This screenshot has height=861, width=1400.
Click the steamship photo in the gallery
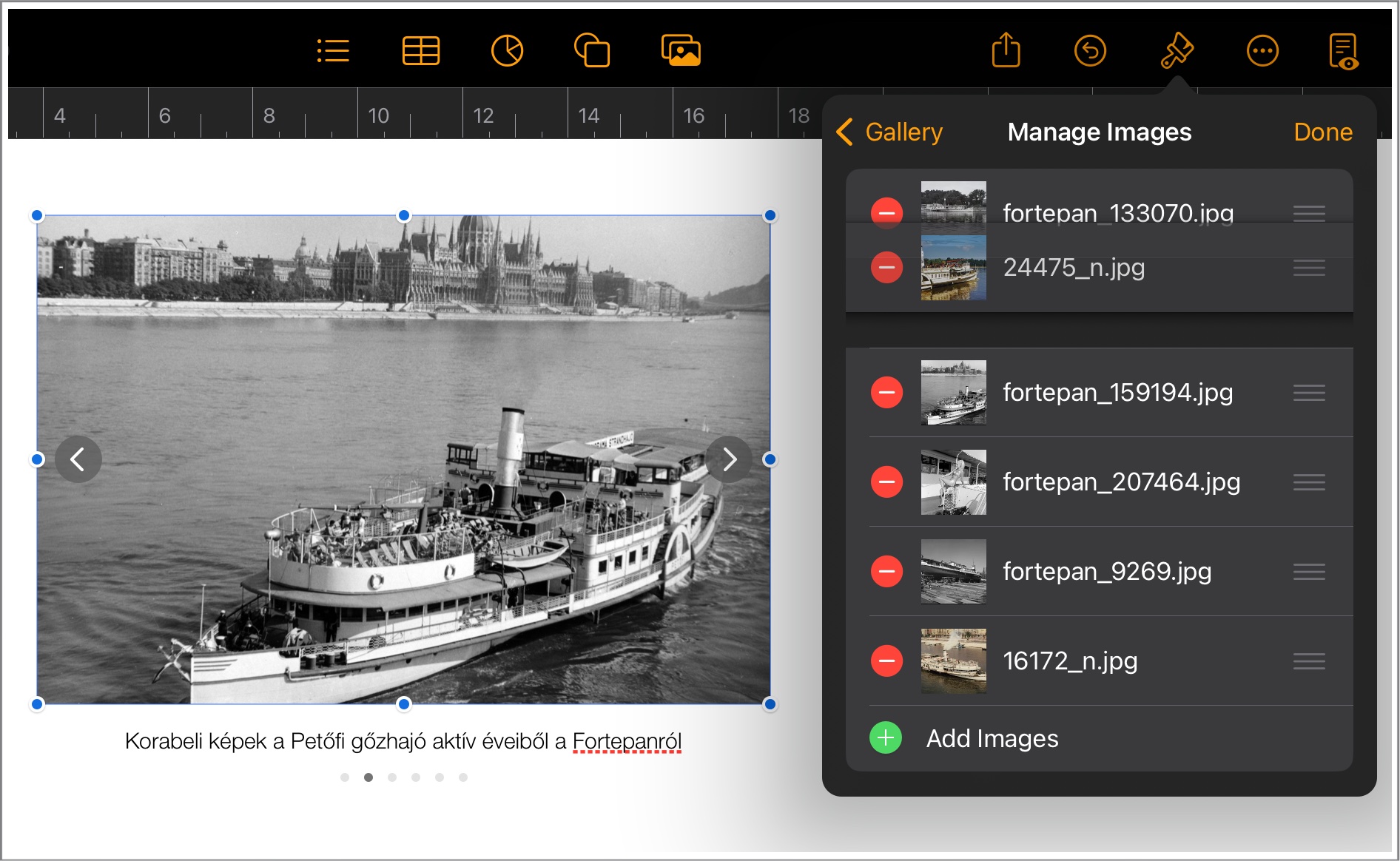coord(403,459)
